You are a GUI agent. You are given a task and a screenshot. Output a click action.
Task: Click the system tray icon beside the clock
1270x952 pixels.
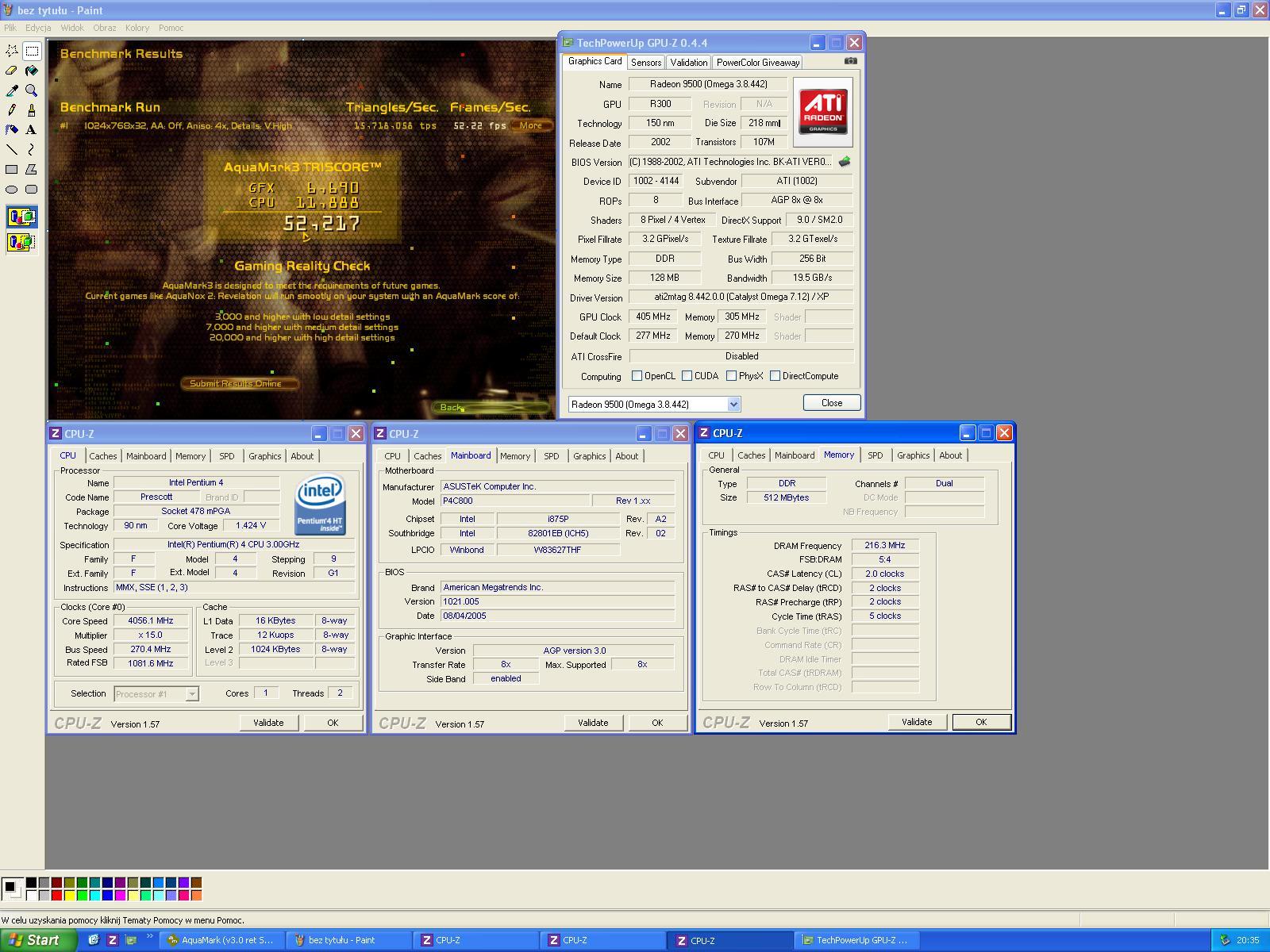(x=1225, y=940)
